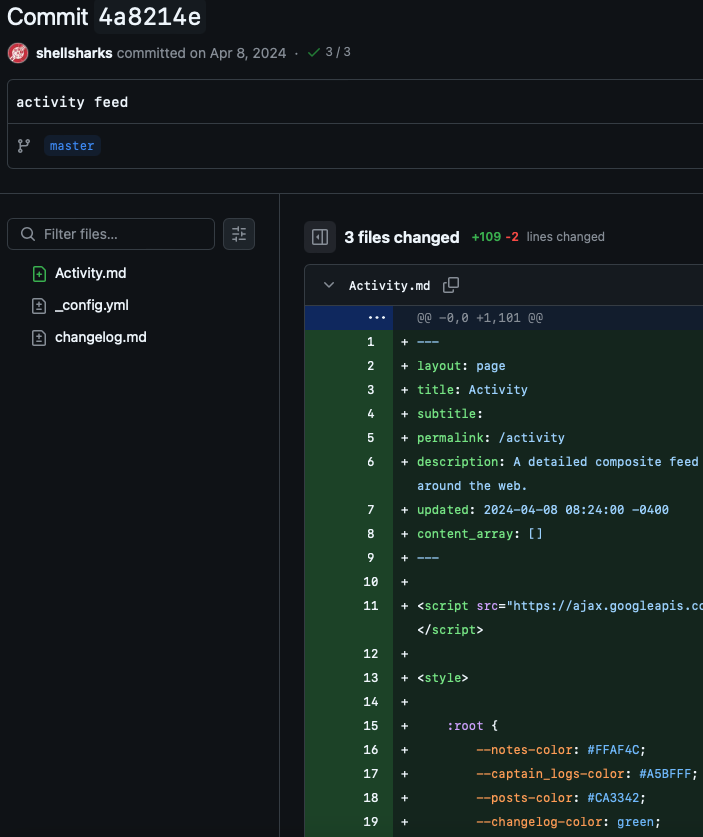Click the modified-file icon beside _config.yml
The height and width of the screenshot is (837, 703).
tap(39, 306)
